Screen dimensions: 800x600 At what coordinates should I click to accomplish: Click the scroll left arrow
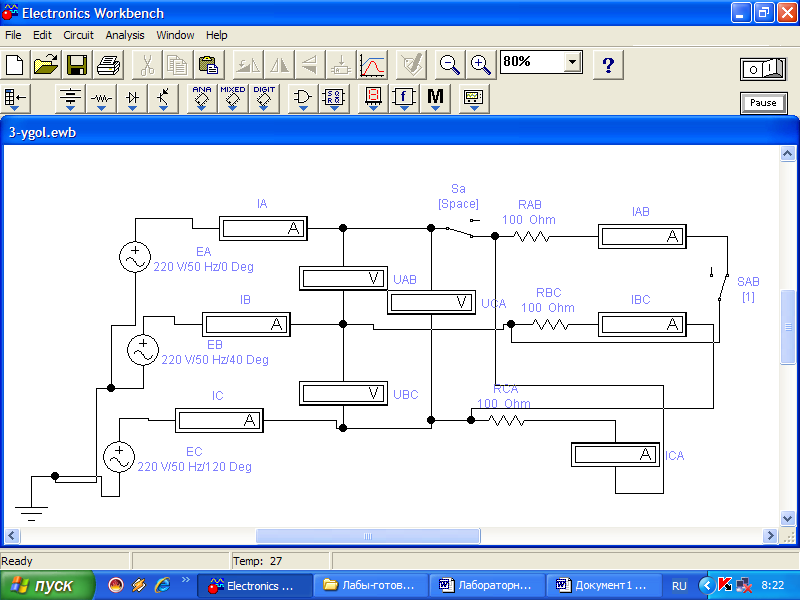coord(12,536)
